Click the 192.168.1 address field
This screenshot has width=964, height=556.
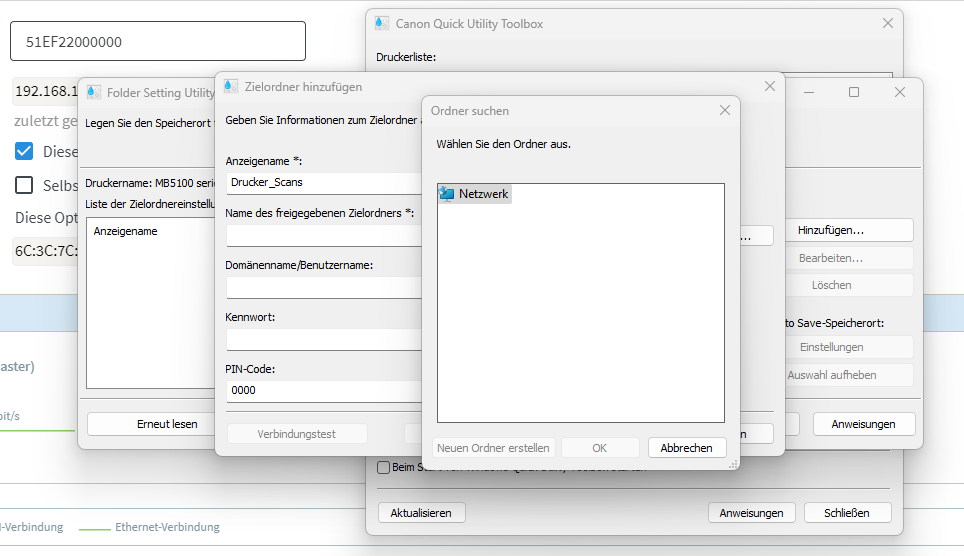tap(45, 91)
